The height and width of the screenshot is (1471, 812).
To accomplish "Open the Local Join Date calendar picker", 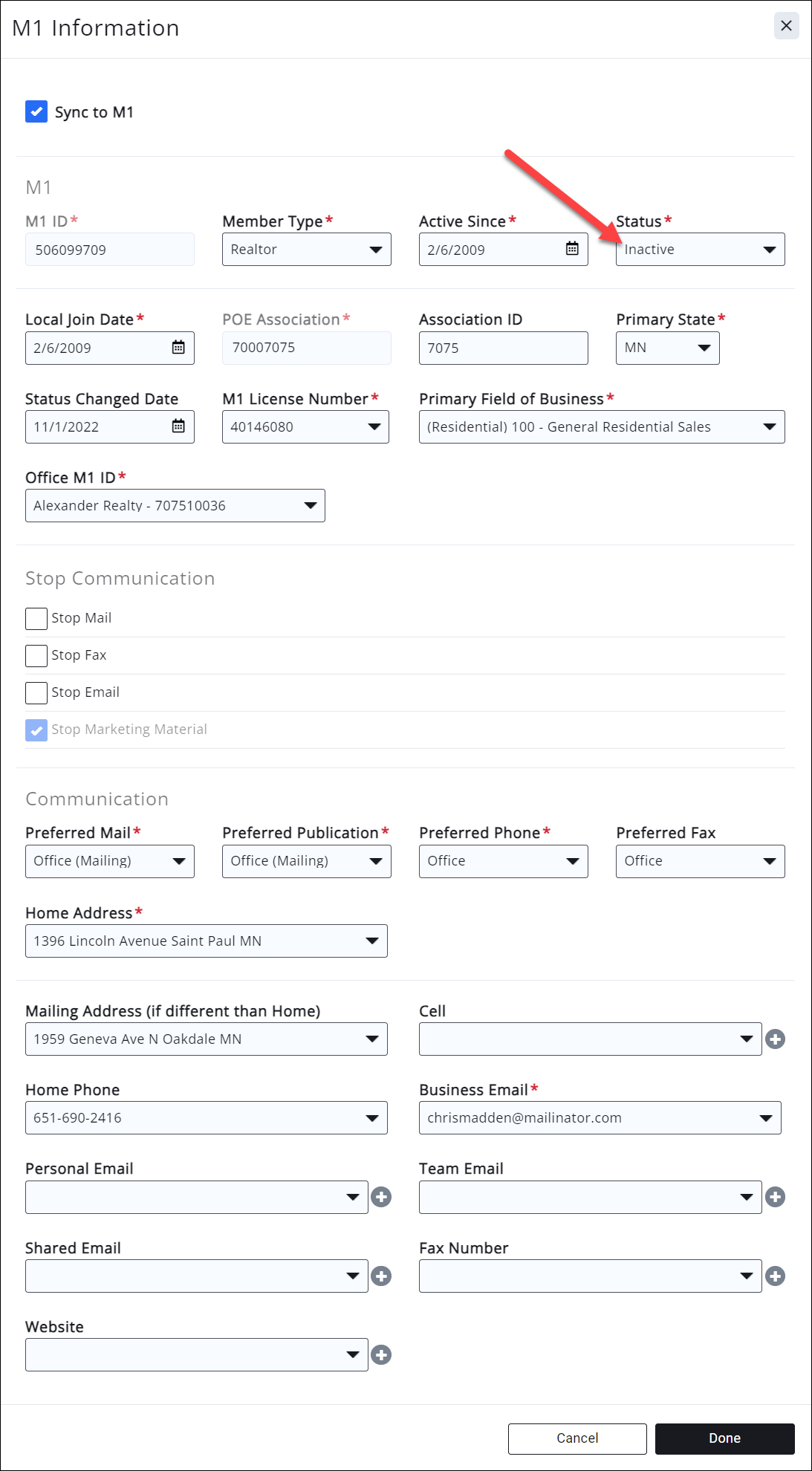I will (x=178, y=348).
